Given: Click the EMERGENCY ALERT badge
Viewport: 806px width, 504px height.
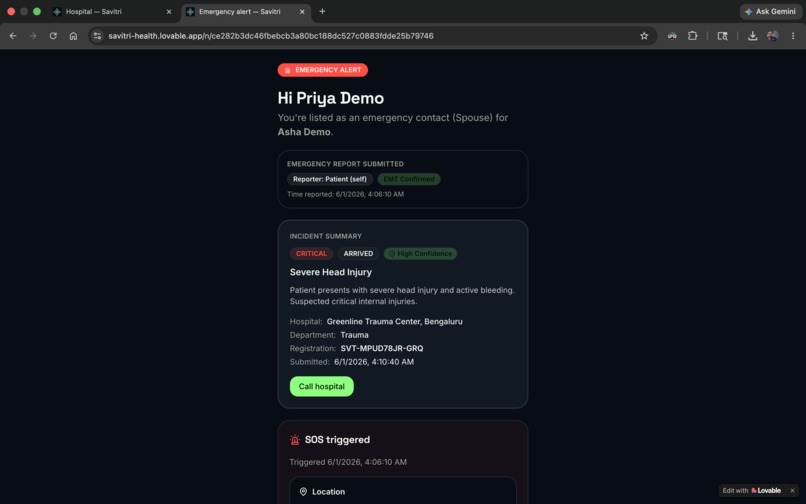Looking at the screenshot, I should [323, 70].
